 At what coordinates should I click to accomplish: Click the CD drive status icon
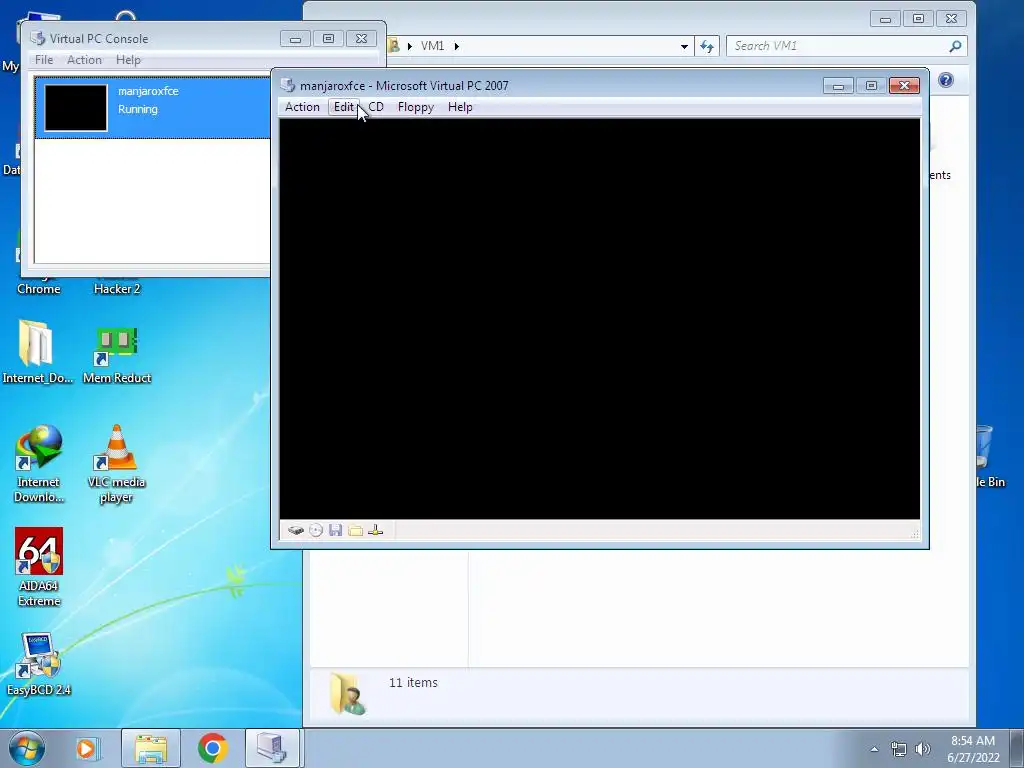point(316,530)
